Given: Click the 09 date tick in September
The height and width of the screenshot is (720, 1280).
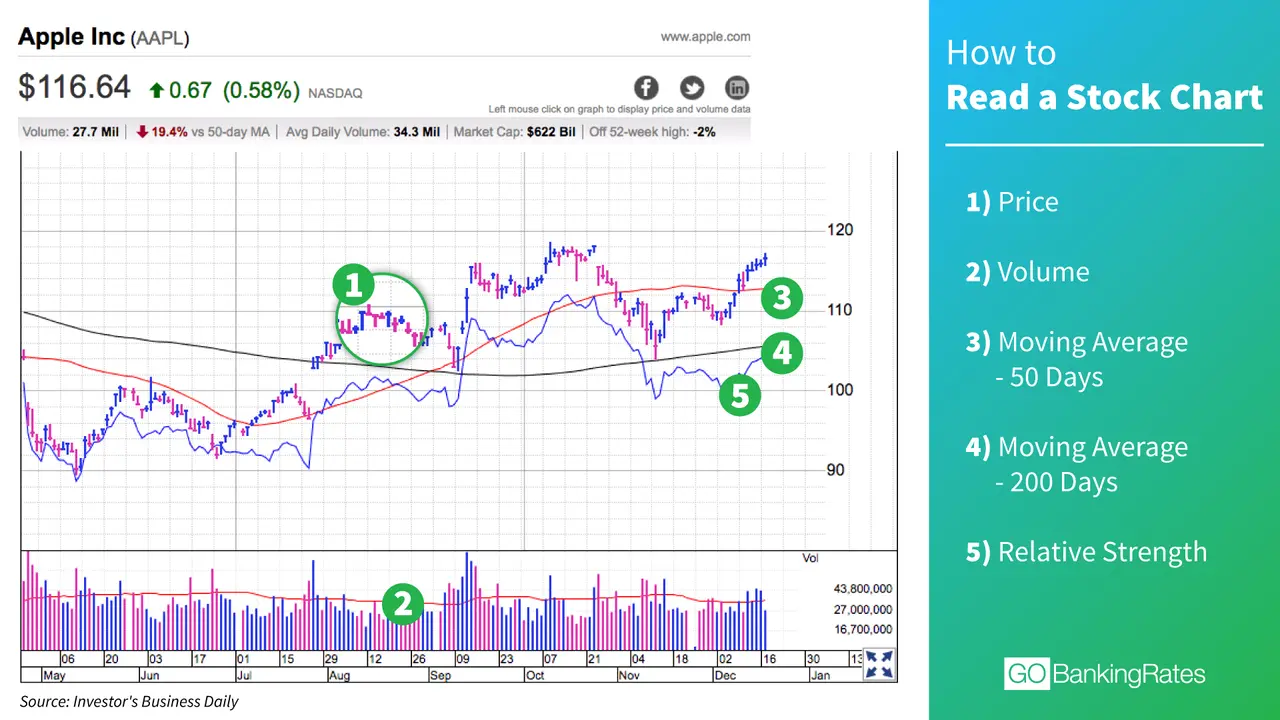Looking at the screenshot, I should (462, 660).
